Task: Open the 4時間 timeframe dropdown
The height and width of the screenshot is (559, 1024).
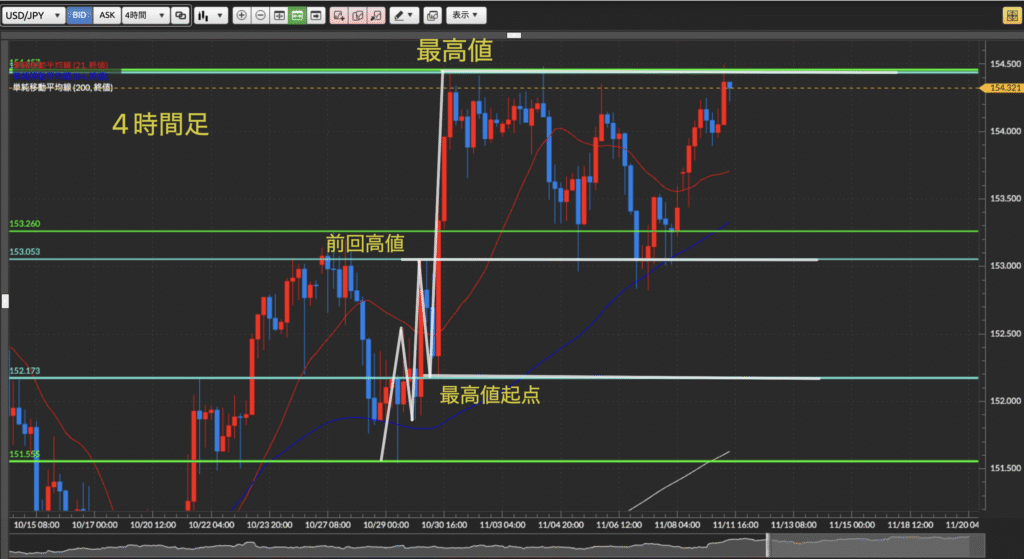Action: point(145,16)
